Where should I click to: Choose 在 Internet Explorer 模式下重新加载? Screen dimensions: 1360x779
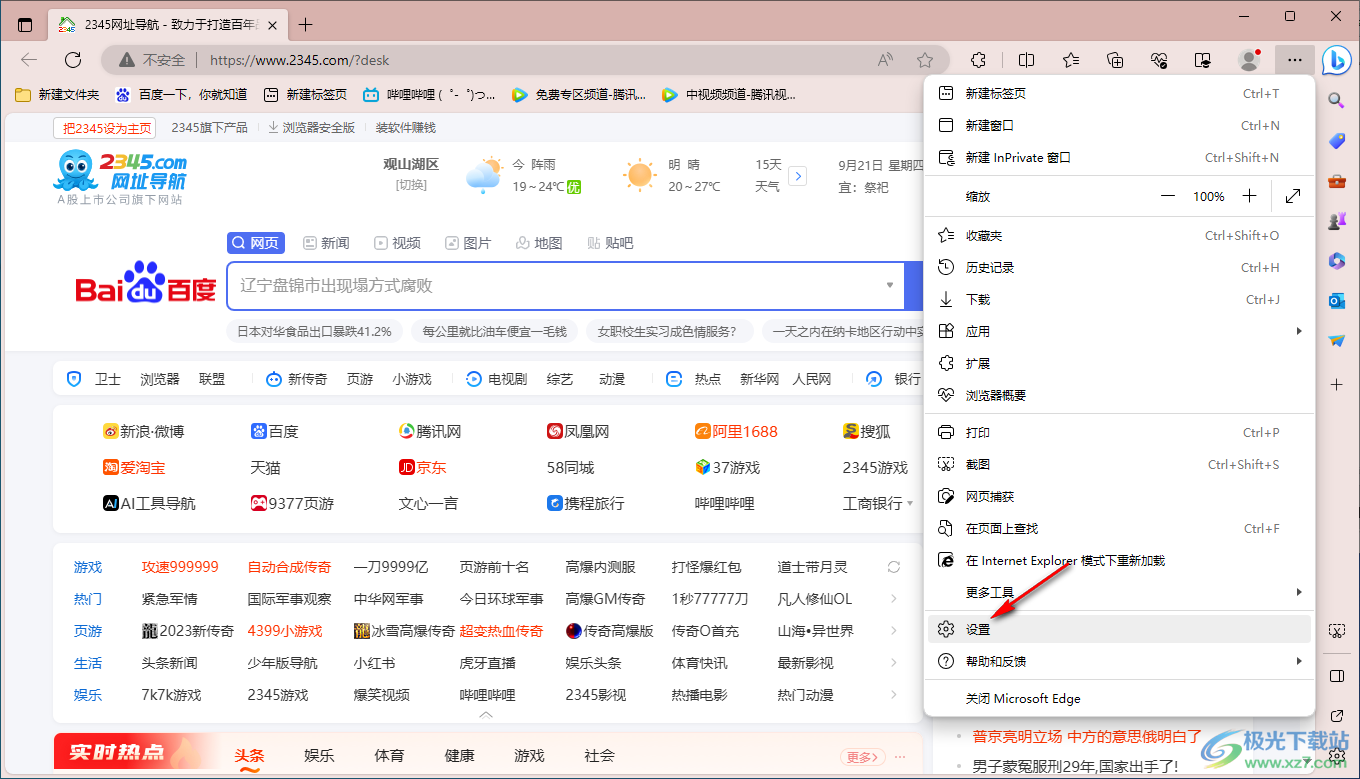tap(1118, 560)
